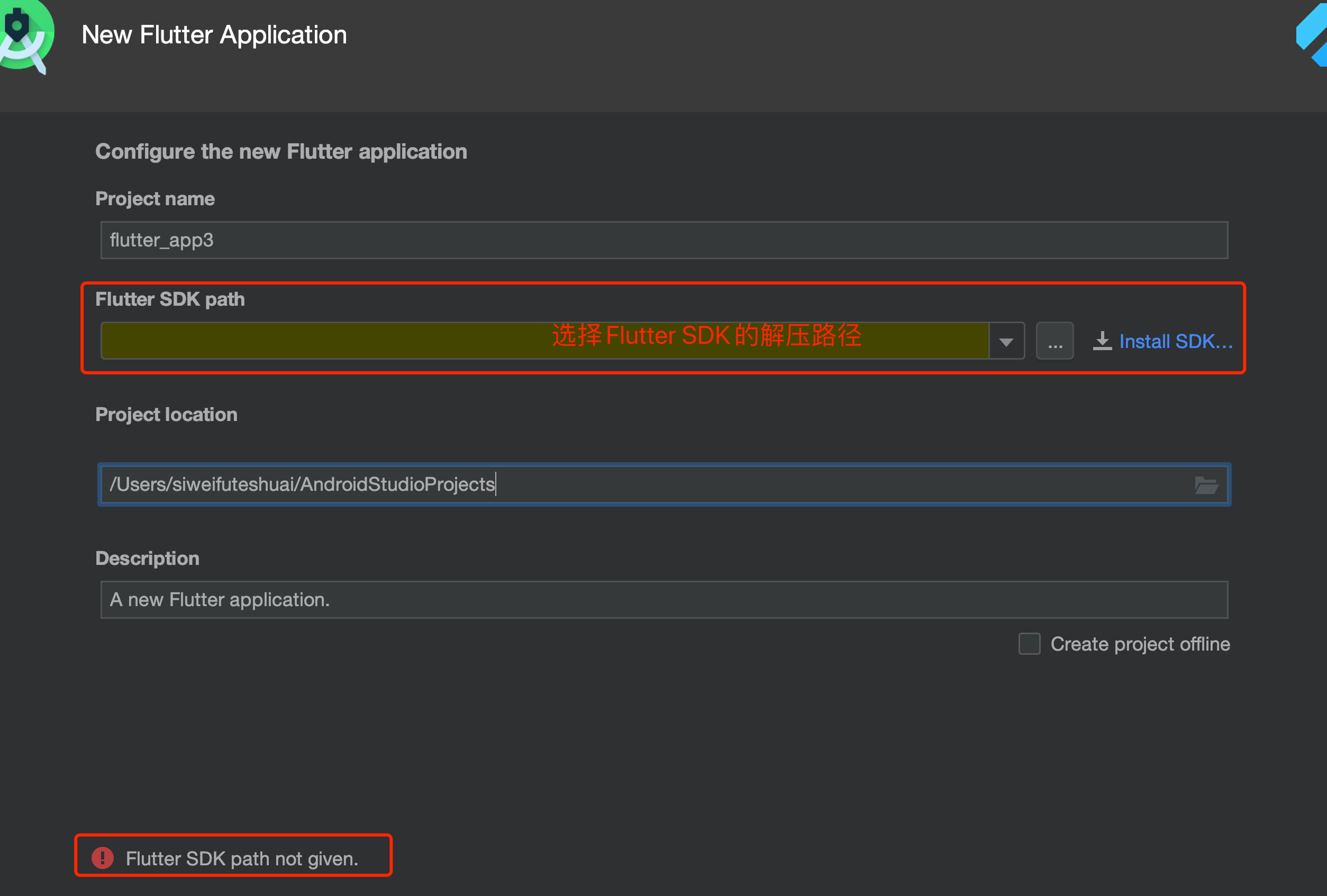Open the Install SDK... link
1327x896 pixels.
1175,341
